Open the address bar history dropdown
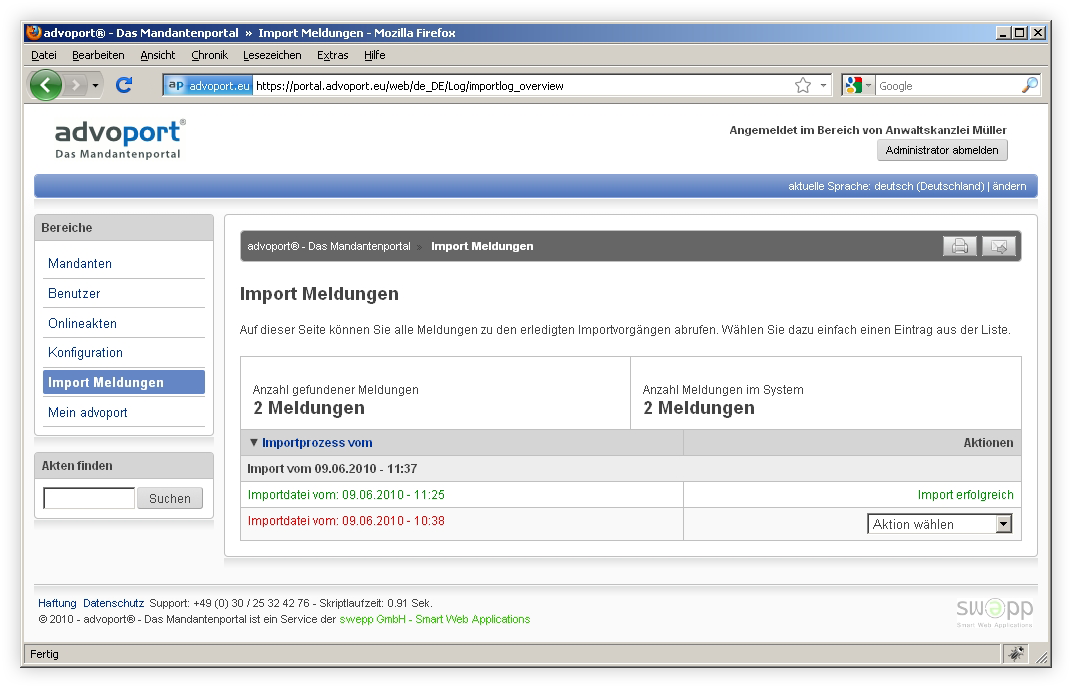Image resolution: width=1072 pixels, height=688 pixels. 823,85
